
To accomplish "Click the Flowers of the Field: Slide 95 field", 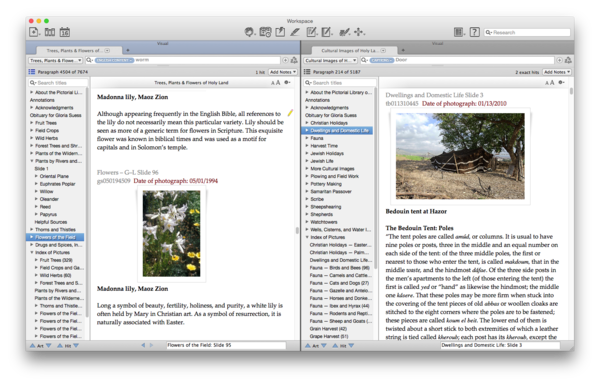I will coord(226,345).
